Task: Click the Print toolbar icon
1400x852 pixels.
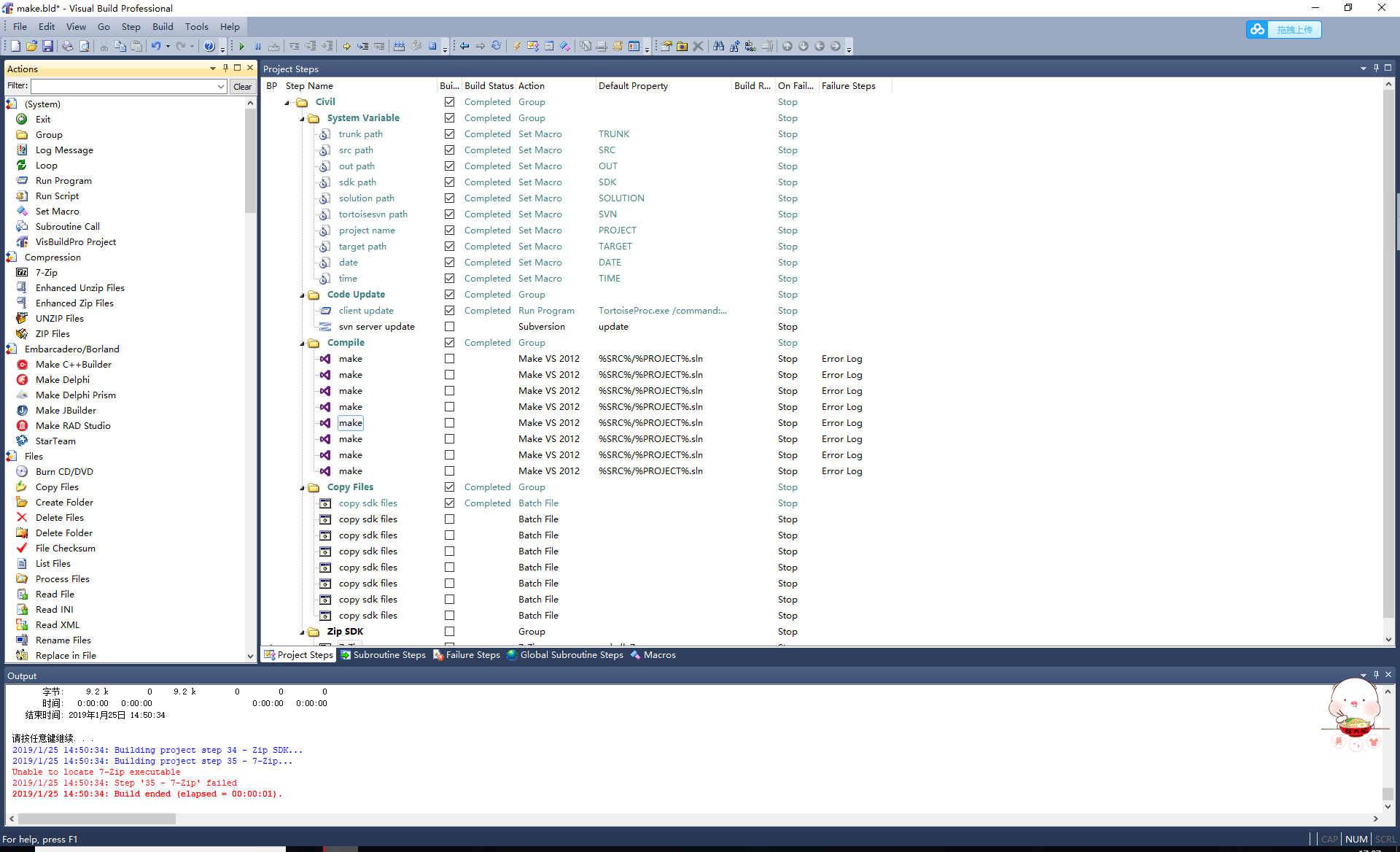Action: pyautogui.click(x=68, y=46)
